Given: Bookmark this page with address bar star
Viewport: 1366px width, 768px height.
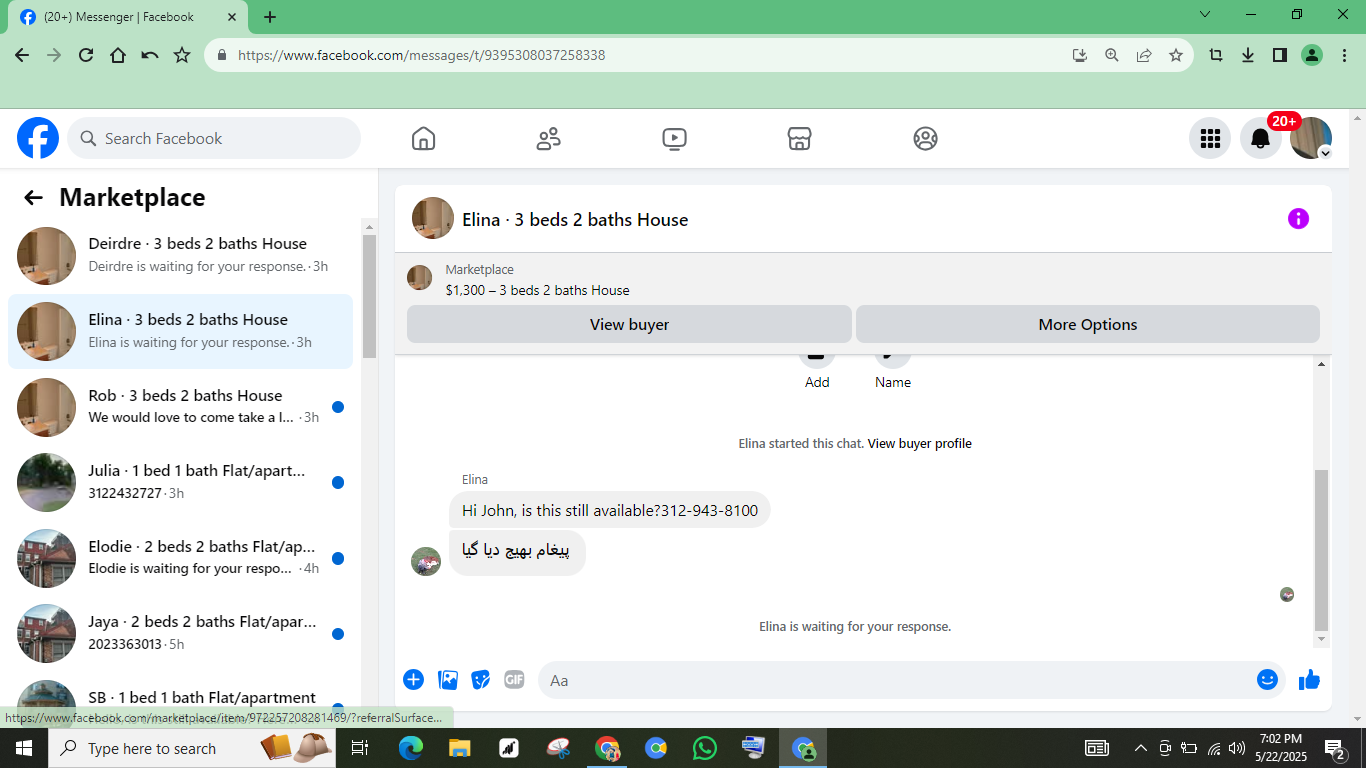Looking at the screenshot, I should coord(1176,55).
